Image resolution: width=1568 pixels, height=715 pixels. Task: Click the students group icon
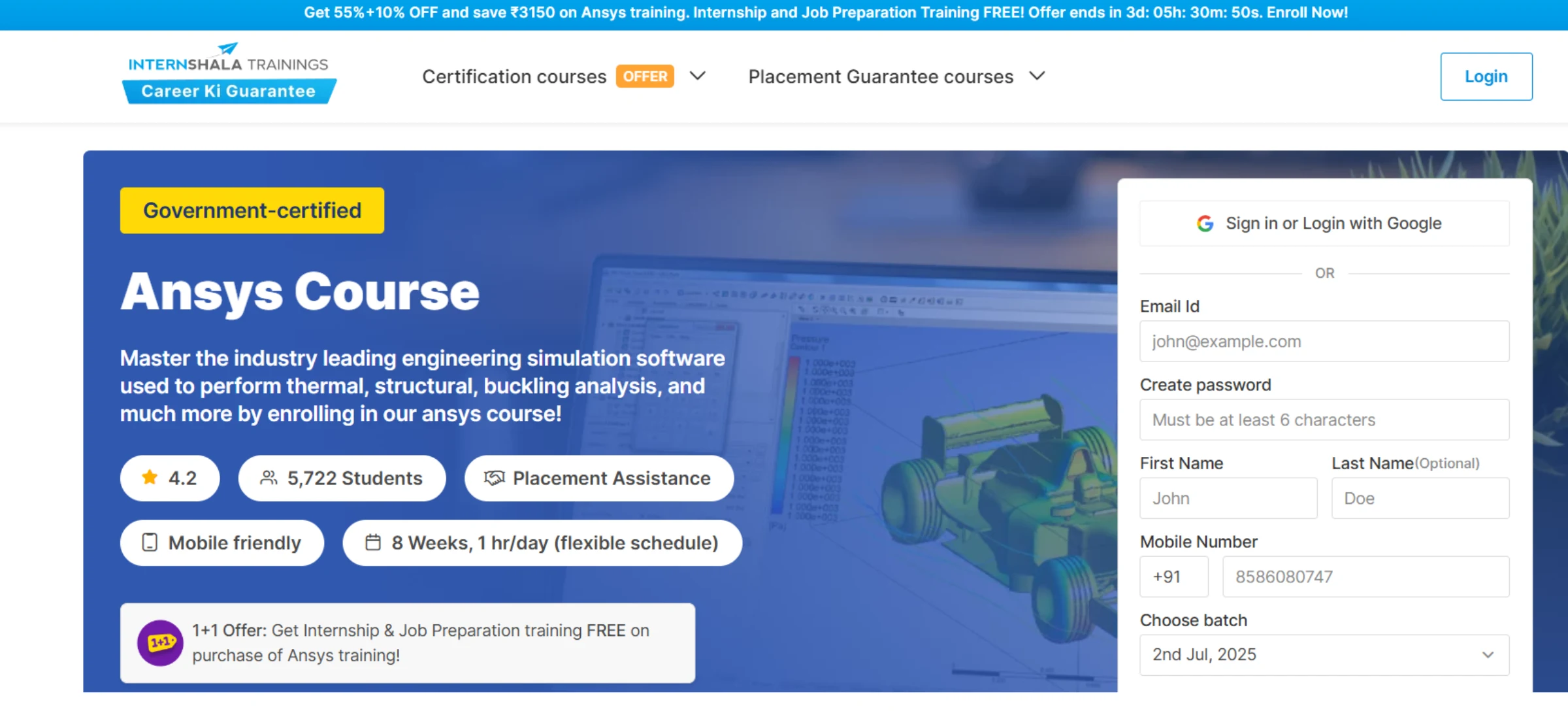[269, 478]
